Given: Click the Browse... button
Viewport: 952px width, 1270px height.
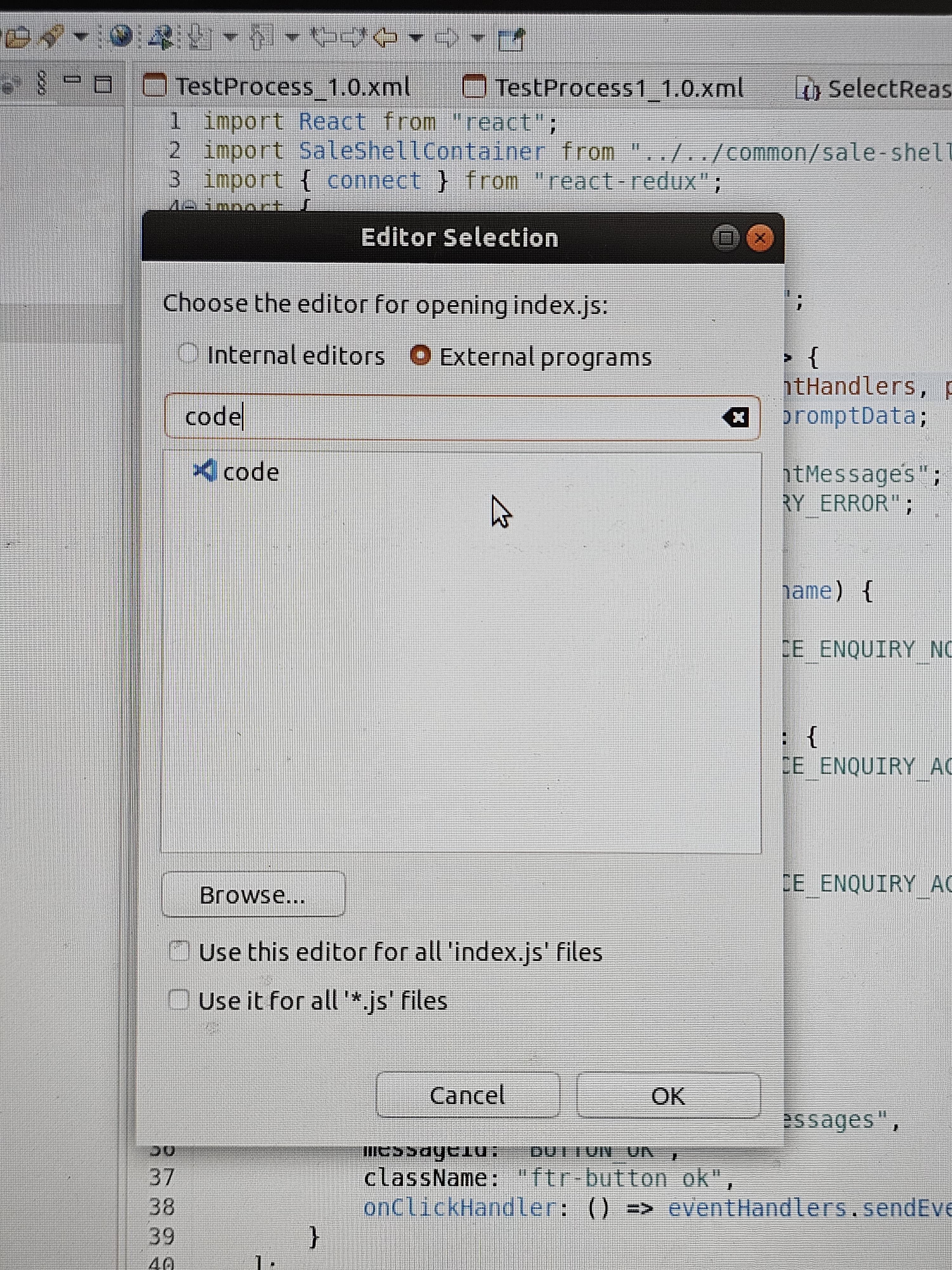Looking at the screenshot, I should click(253, 894).
